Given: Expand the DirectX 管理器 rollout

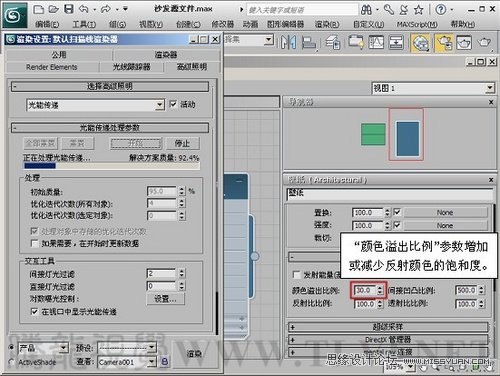Looking at the screenshot, I should click(x=388, y=340).
